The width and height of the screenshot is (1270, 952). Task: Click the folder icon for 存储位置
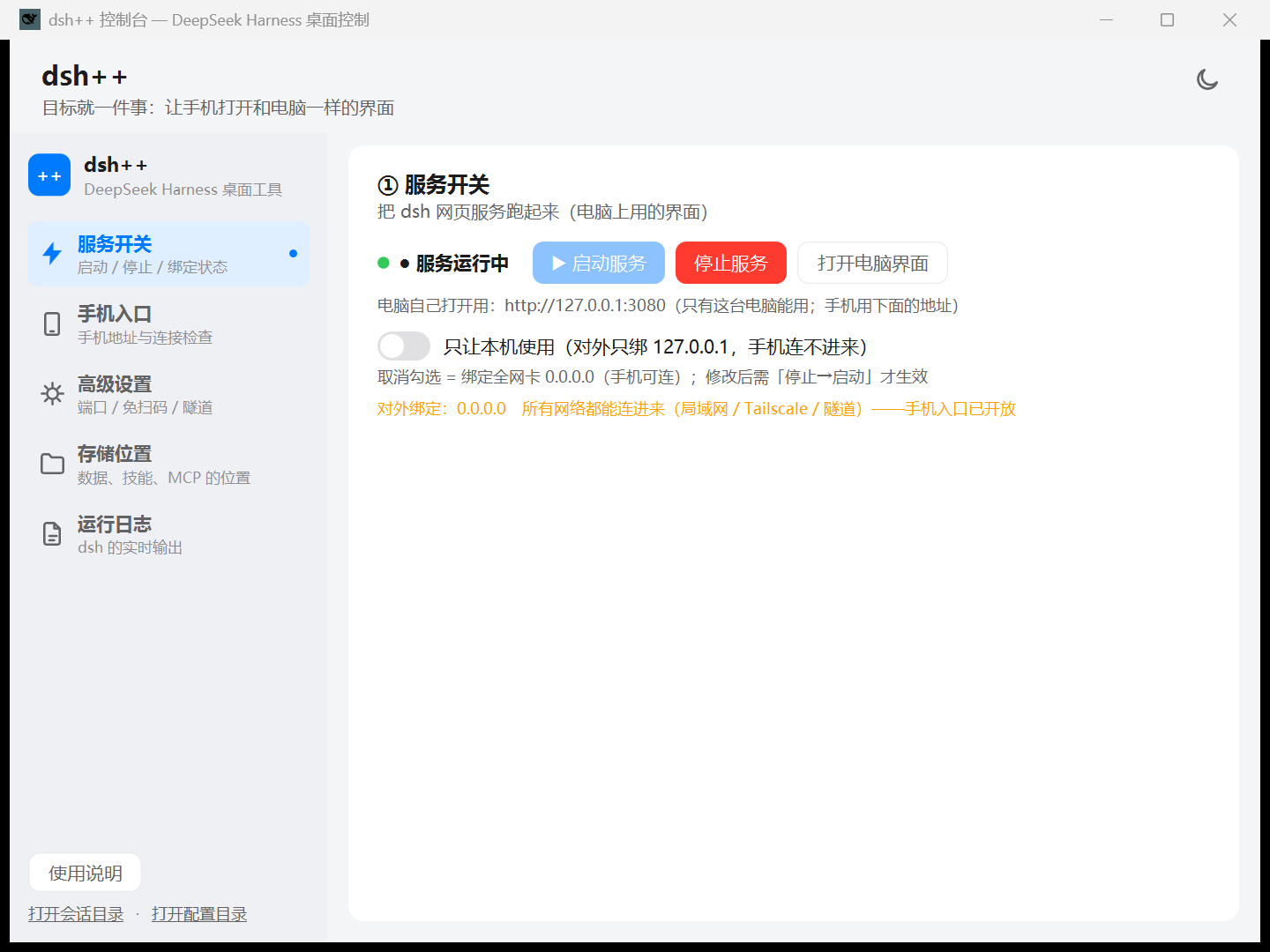point(52,464)
